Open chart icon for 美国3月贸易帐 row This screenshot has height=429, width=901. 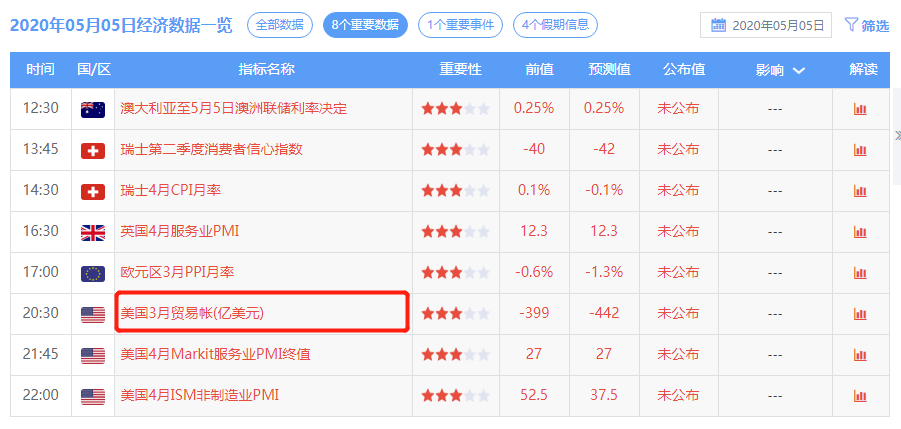click(860, 314)
